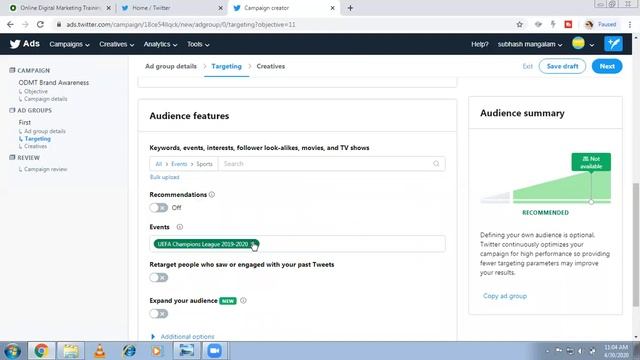Click the page vertical scrollbar
This screenshot has height=360, width=640.
point(636,245)
